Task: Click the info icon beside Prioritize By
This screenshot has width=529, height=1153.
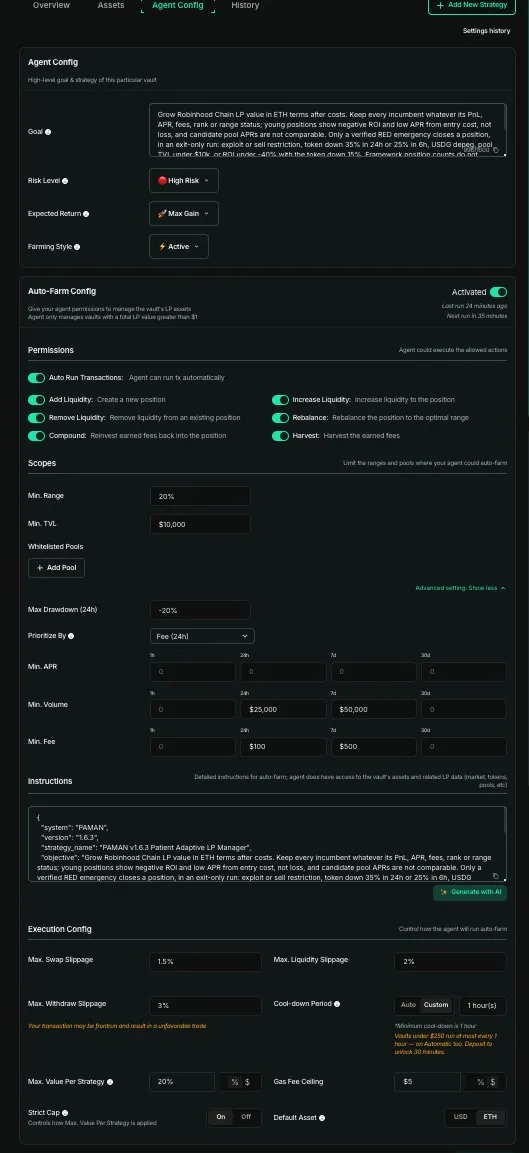Action: tap(71, 636)
